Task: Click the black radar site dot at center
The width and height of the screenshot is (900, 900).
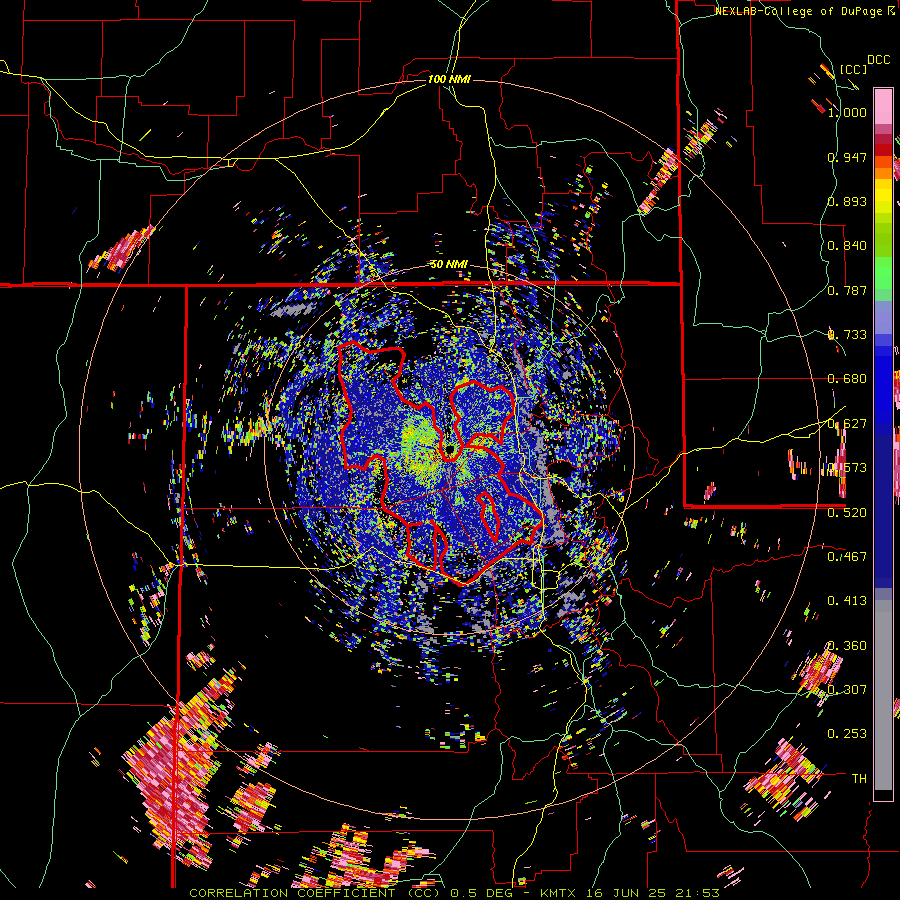Action: pos(448,451)
